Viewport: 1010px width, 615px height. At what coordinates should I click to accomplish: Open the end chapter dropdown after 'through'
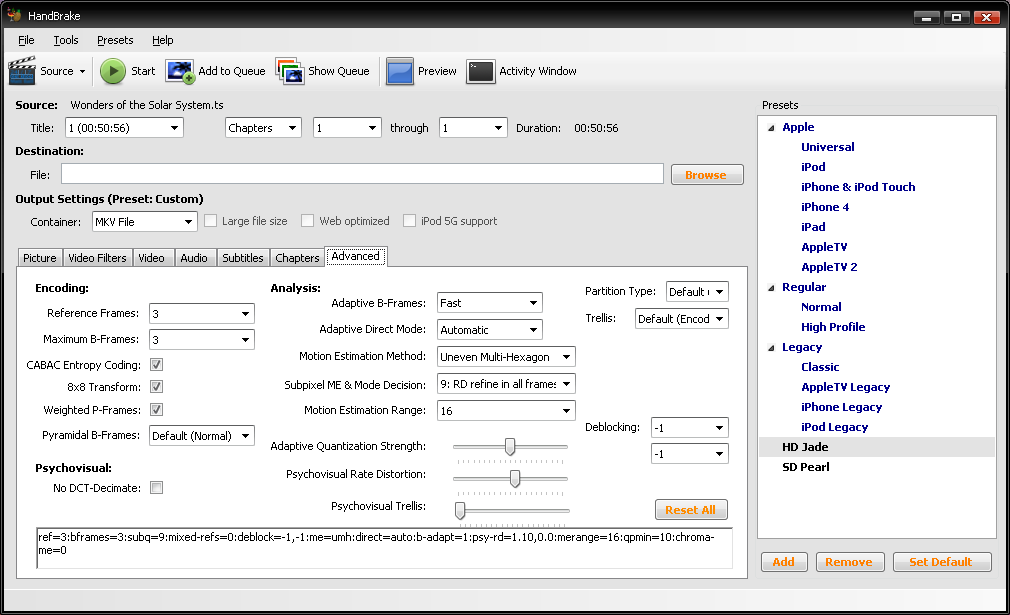click(x=473, y=128)
